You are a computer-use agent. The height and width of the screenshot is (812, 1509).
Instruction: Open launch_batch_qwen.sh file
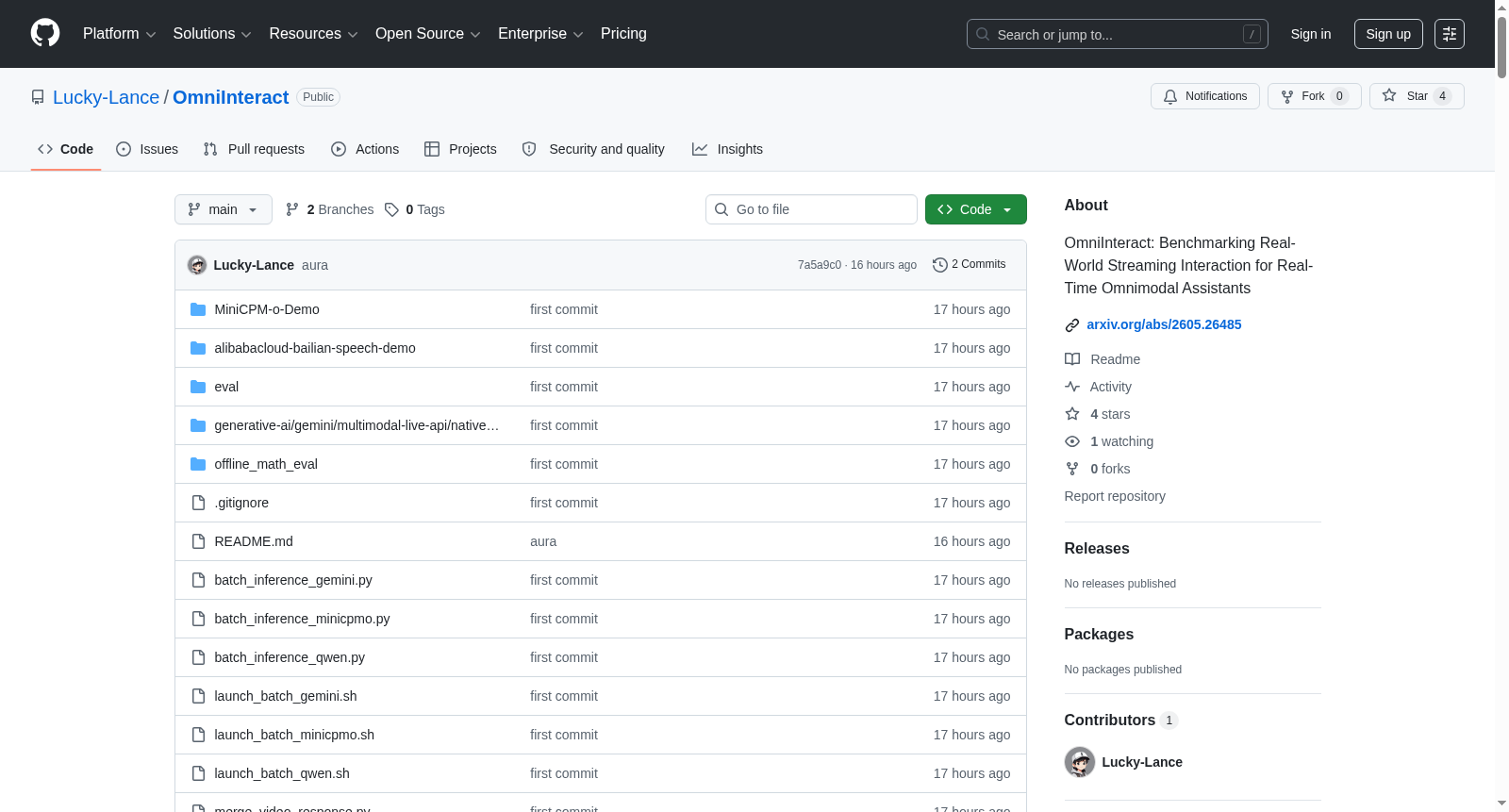click(x=282, y=773)
